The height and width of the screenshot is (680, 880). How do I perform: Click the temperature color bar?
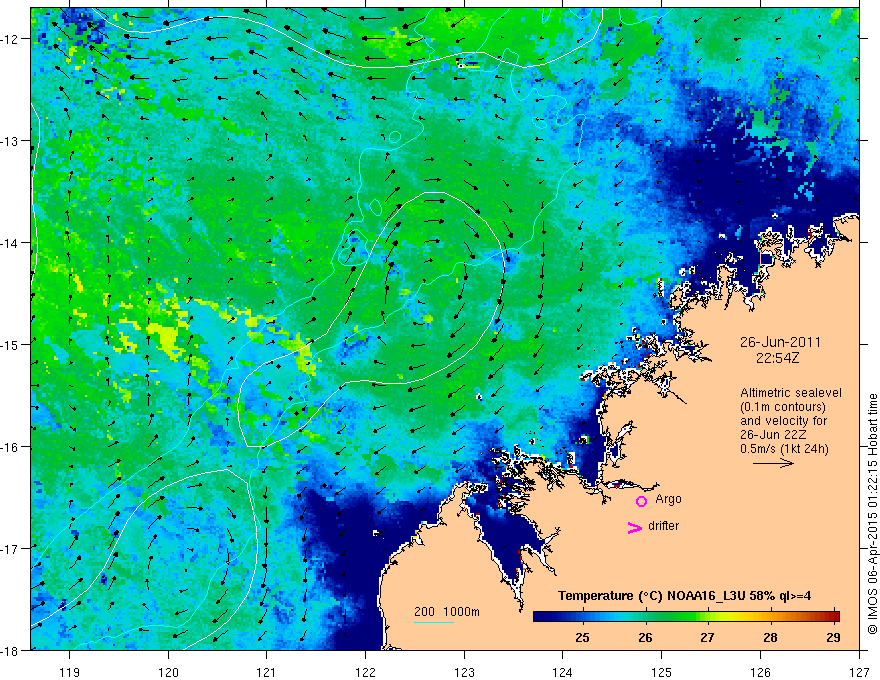point(686,617)
